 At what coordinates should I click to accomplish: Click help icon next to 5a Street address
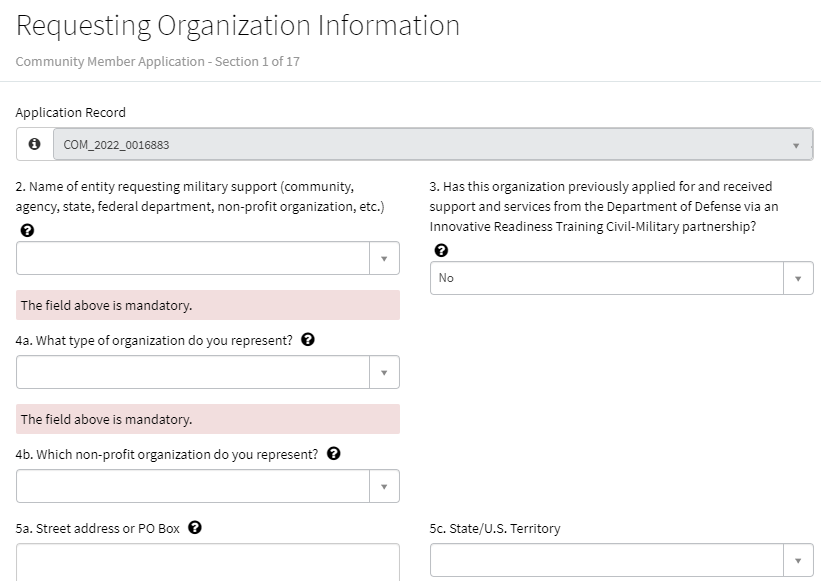(195, 528)
